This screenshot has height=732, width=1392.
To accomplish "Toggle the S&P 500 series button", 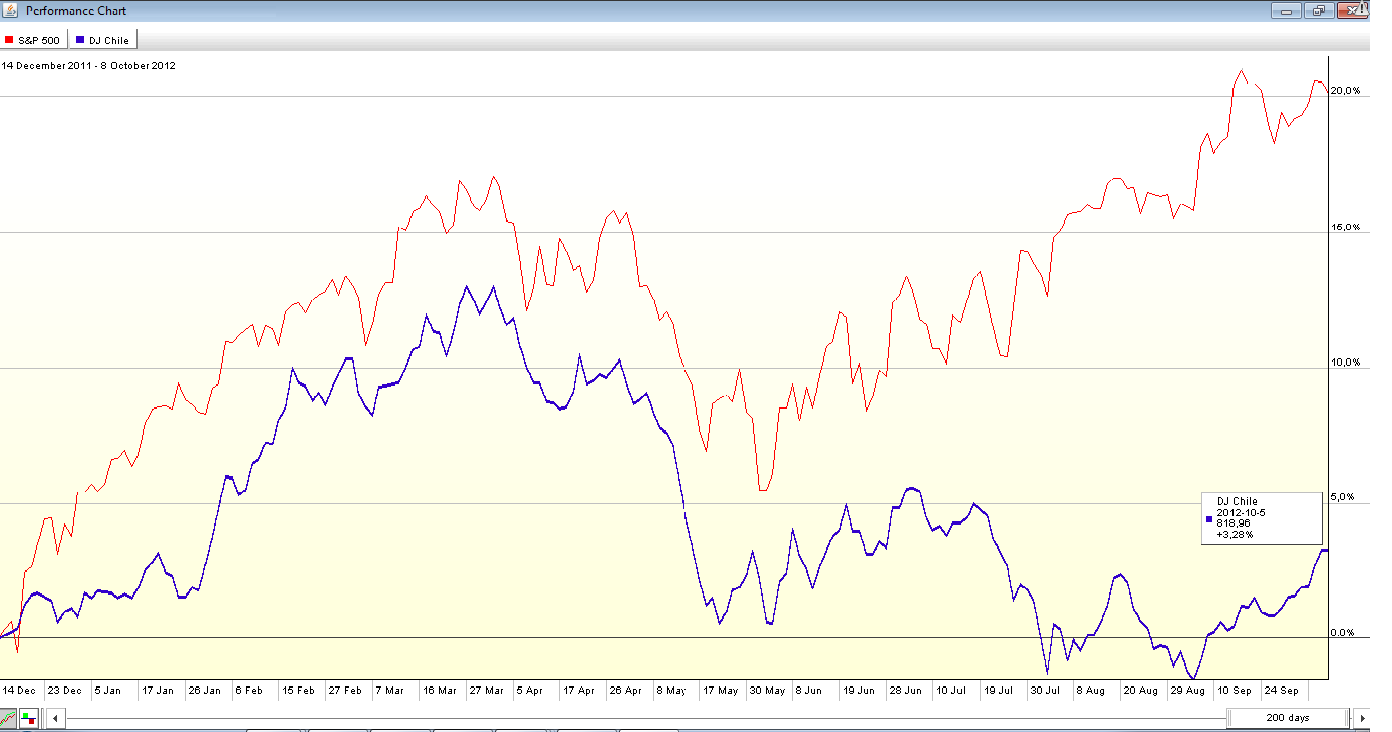I will pyautogui.click(x=33, y=40).
